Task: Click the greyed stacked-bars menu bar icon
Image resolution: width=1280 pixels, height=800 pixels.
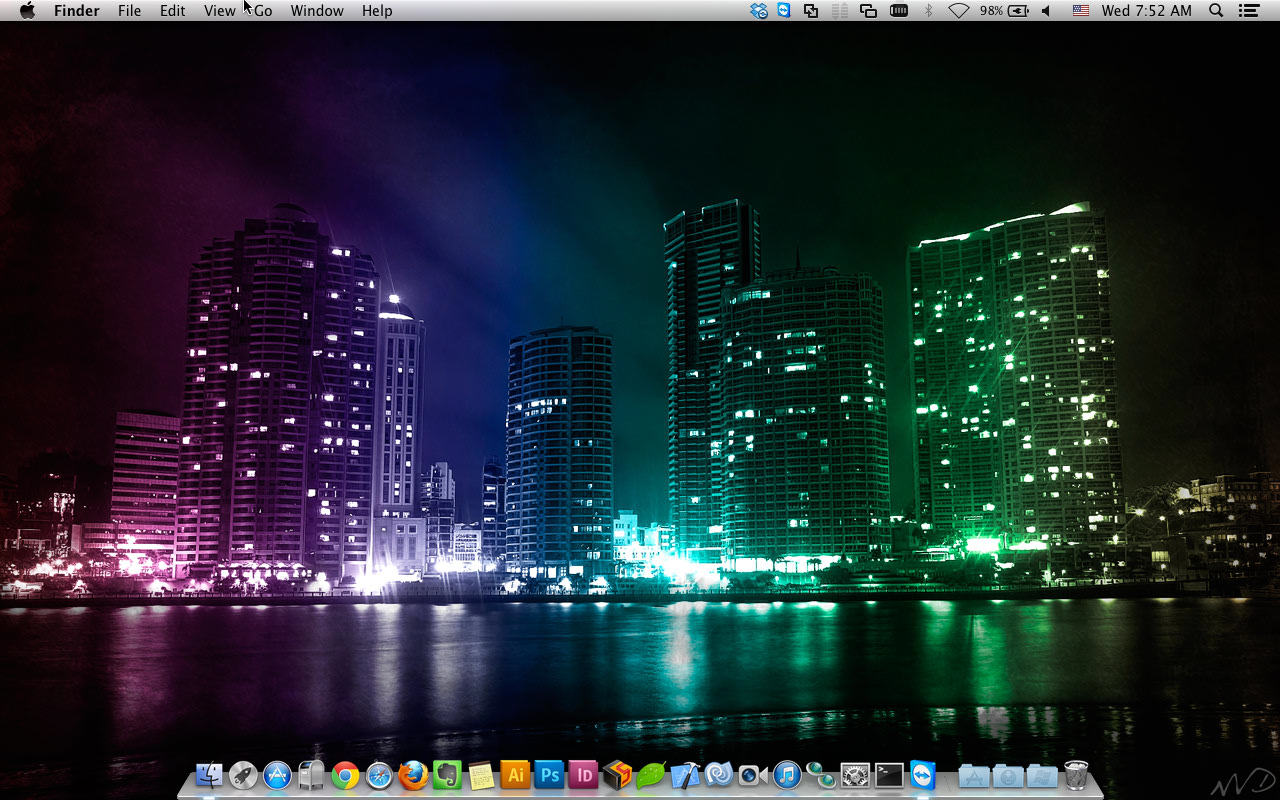Action: [x=840, y=10]
